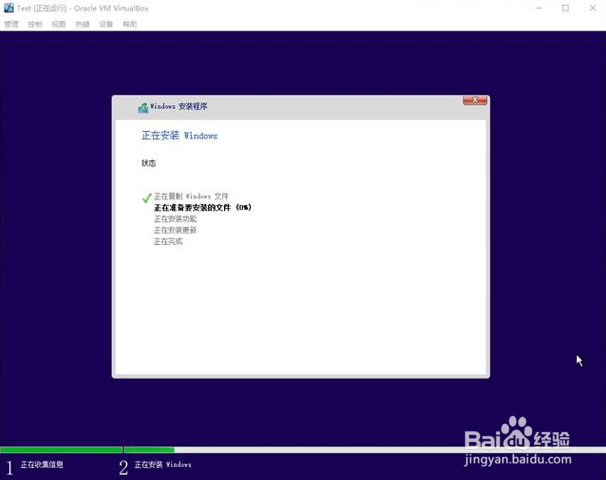This screenshot has width=606, height=480.
Task: Open the 管理 menu in VirtualBox
Action: (11, 24)
